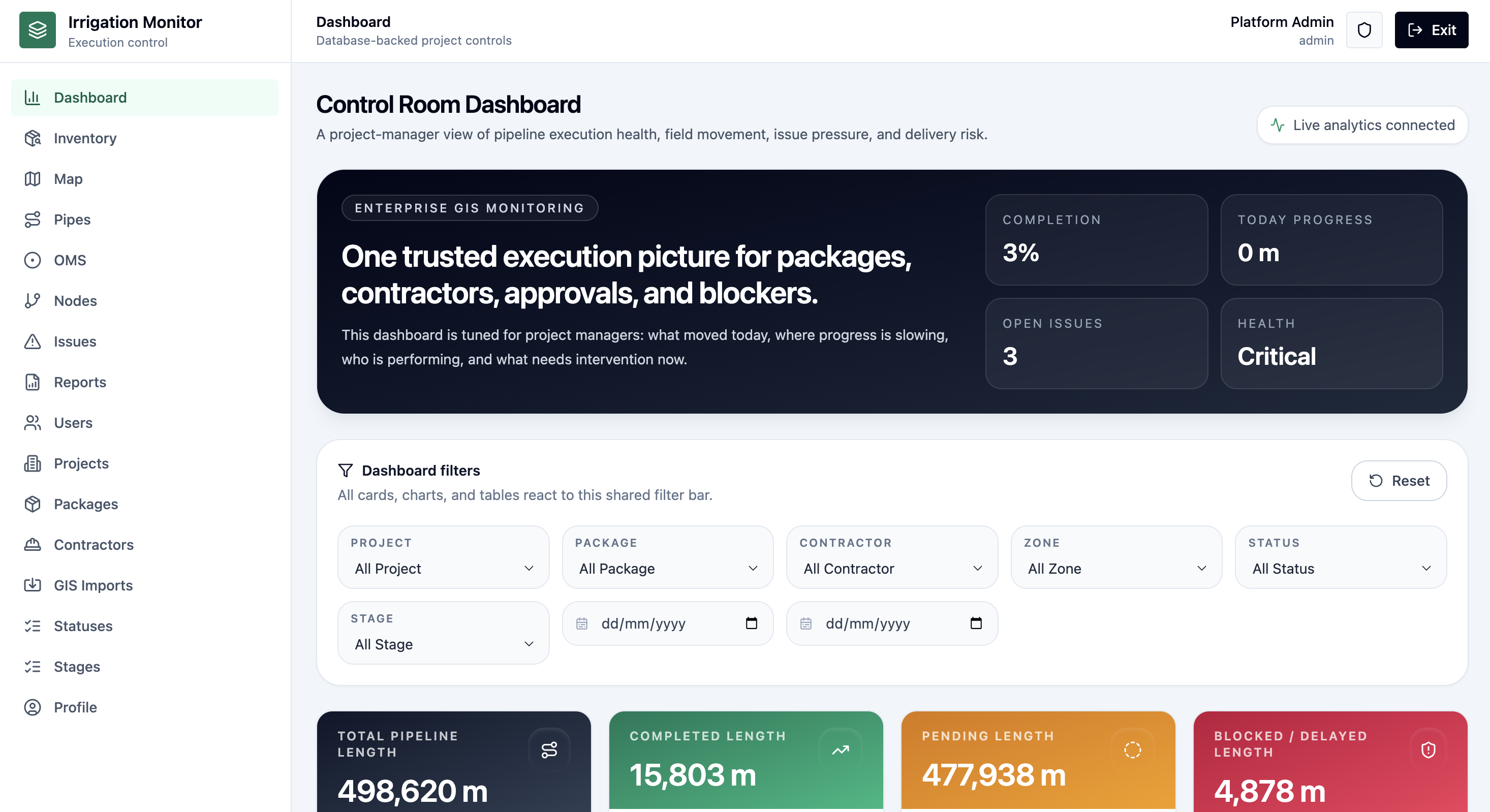Open the first date field's calendar picker
This screenshot has width=1490, height=812.
[752, 623]
